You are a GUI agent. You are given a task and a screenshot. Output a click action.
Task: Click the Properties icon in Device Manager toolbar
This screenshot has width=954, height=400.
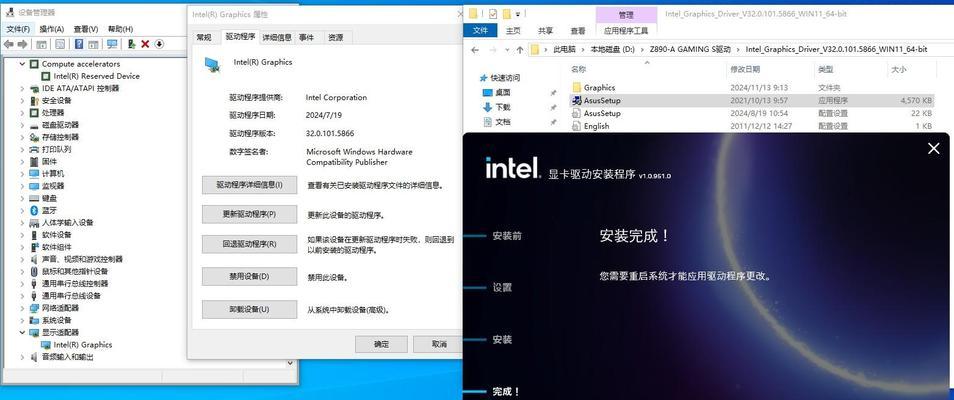pyautogui.click(x=60, y=44)
